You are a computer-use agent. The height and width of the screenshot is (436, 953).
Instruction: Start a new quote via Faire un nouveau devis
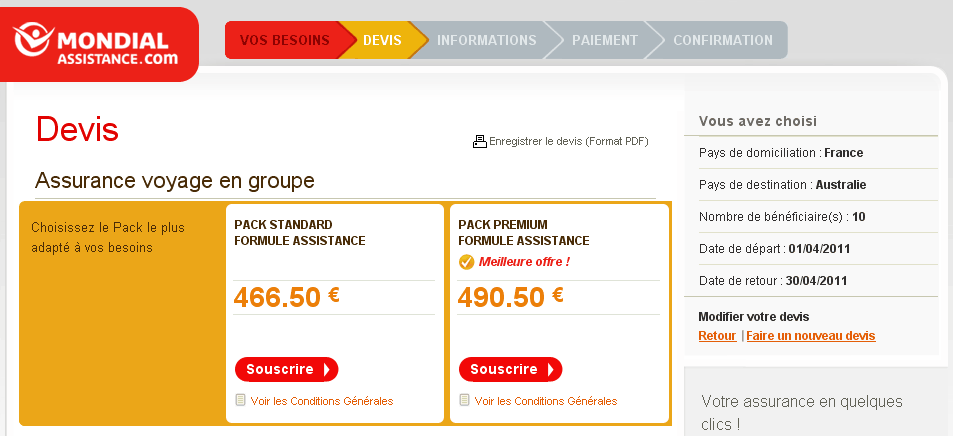pos(810,336)
